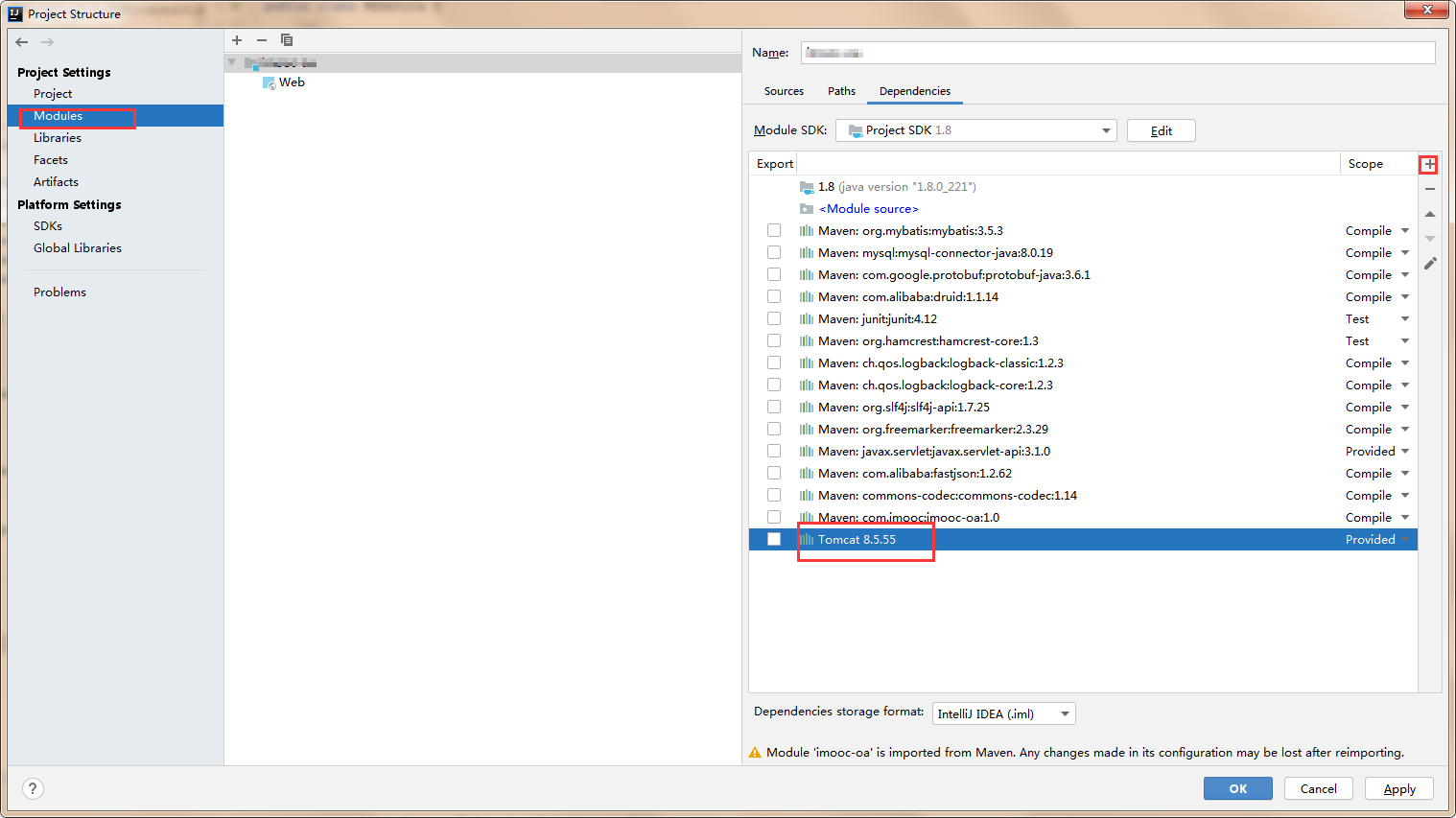Open scope dropdown for Tomcat 8.5.55

point(1405,540)
